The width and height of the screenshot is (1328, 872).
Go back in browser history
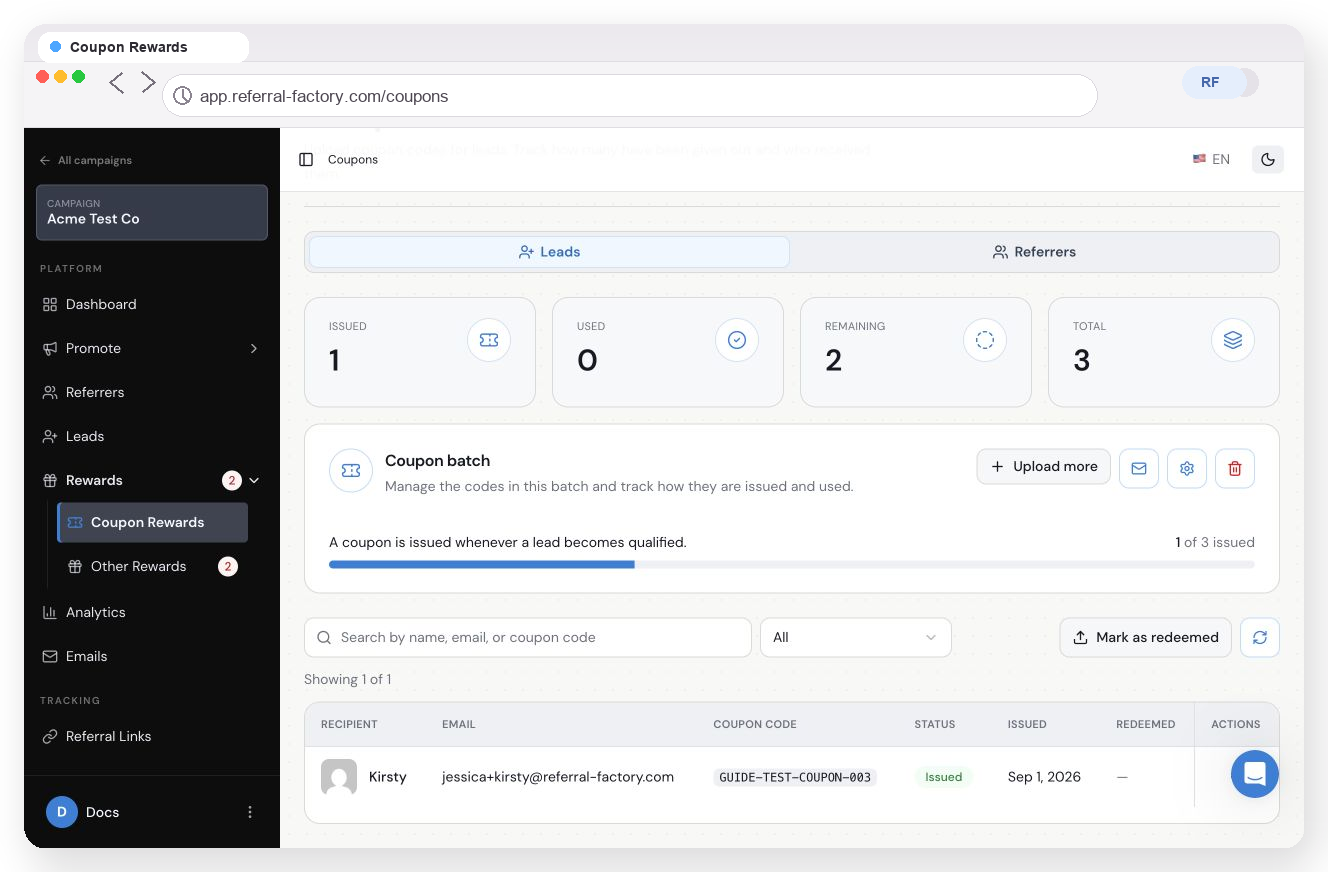(x=117, y=83)
